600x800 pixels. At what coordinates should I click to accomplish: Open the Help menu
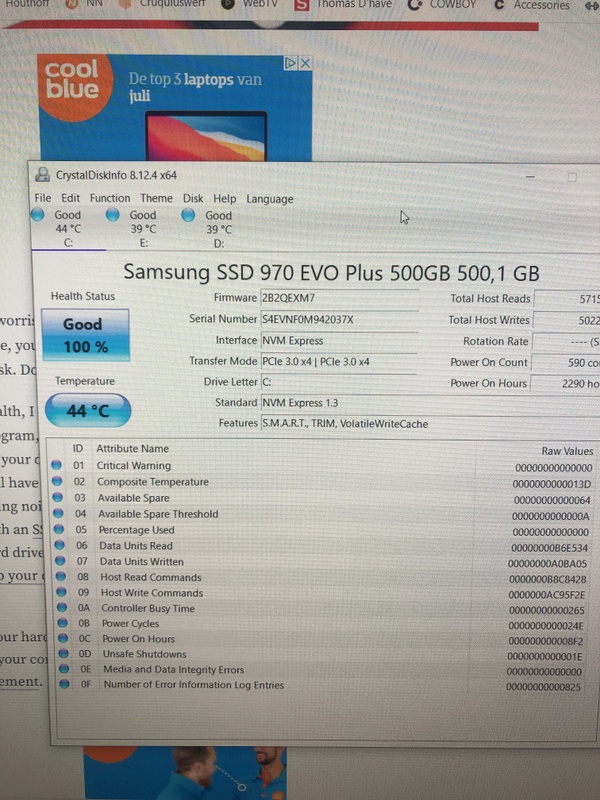224,199
